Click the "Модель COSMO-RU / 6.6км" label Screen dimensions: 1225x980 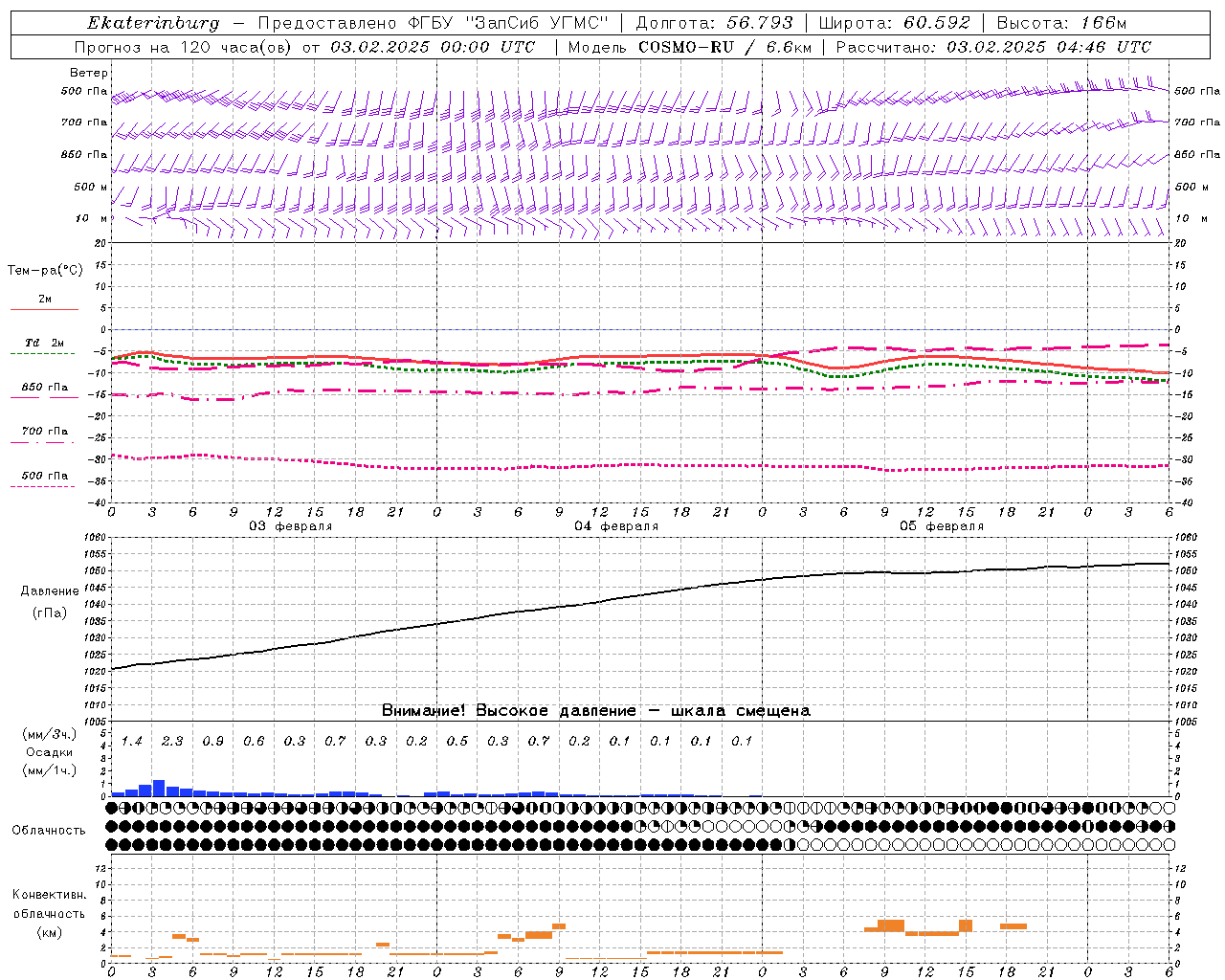click(x=689, y=47)
